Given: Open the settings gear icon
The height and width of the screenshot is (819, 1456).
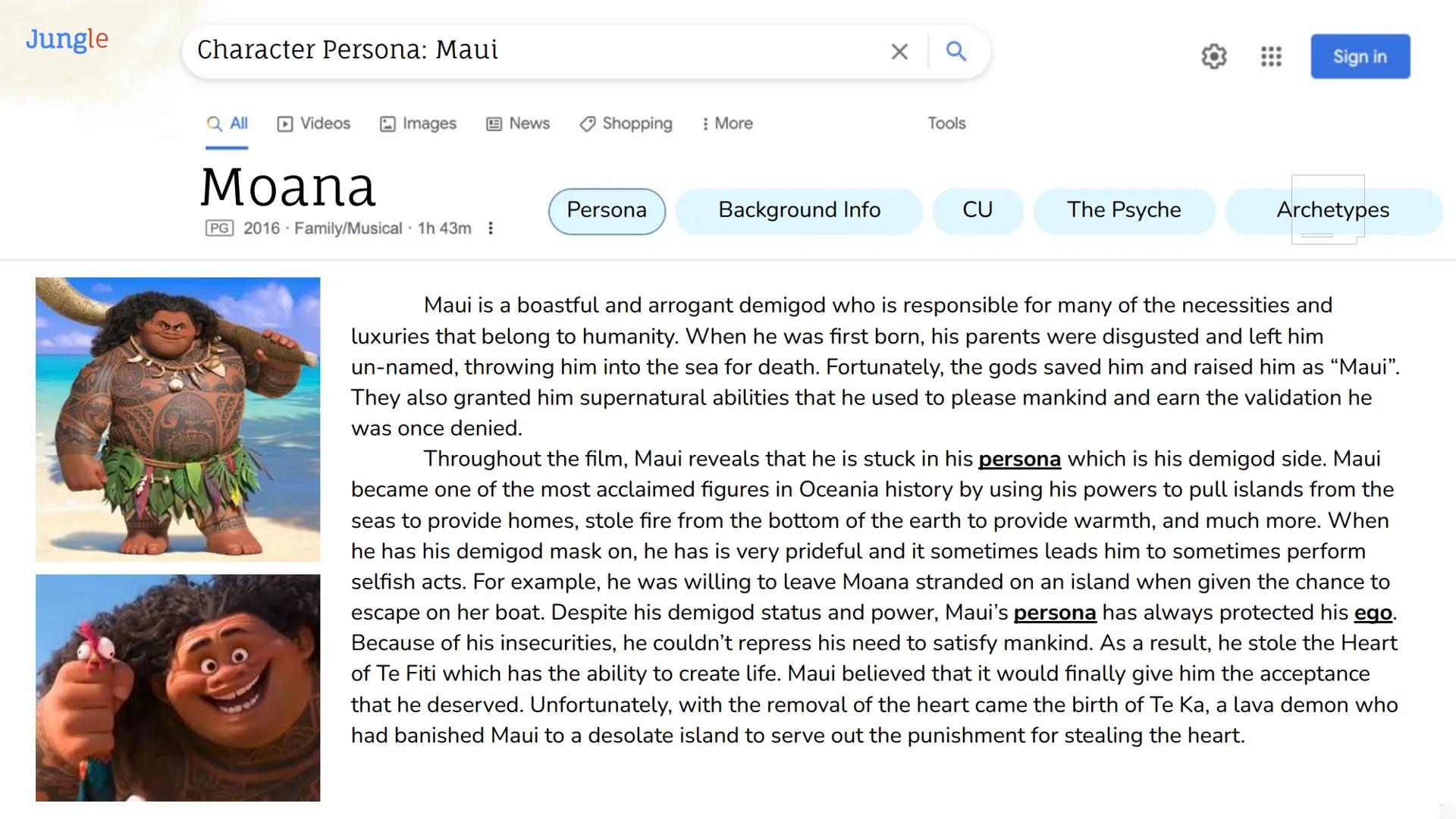Looking at the screenshot, I should point(1213,56).
